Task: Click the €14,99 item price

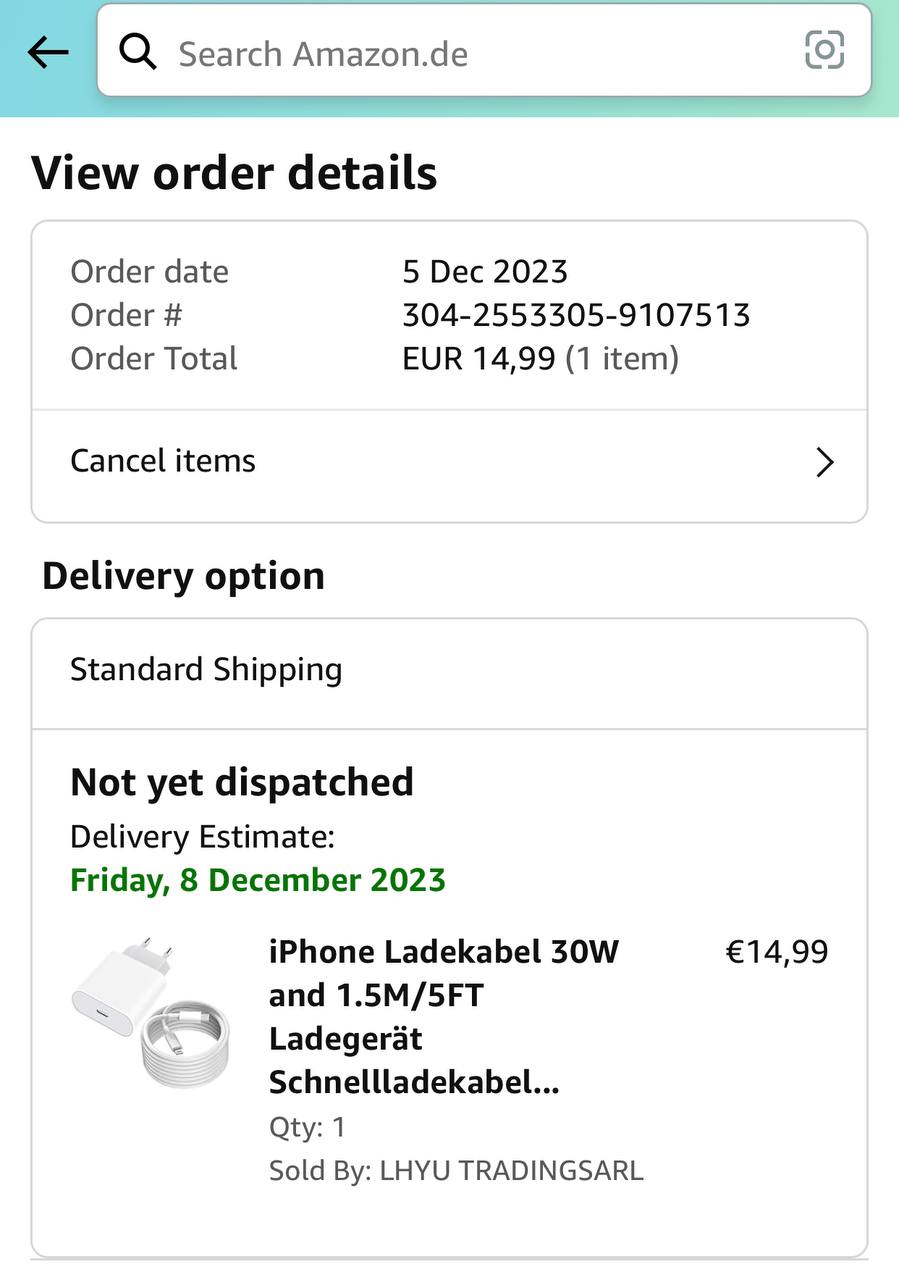Action: tap(776, 952)
